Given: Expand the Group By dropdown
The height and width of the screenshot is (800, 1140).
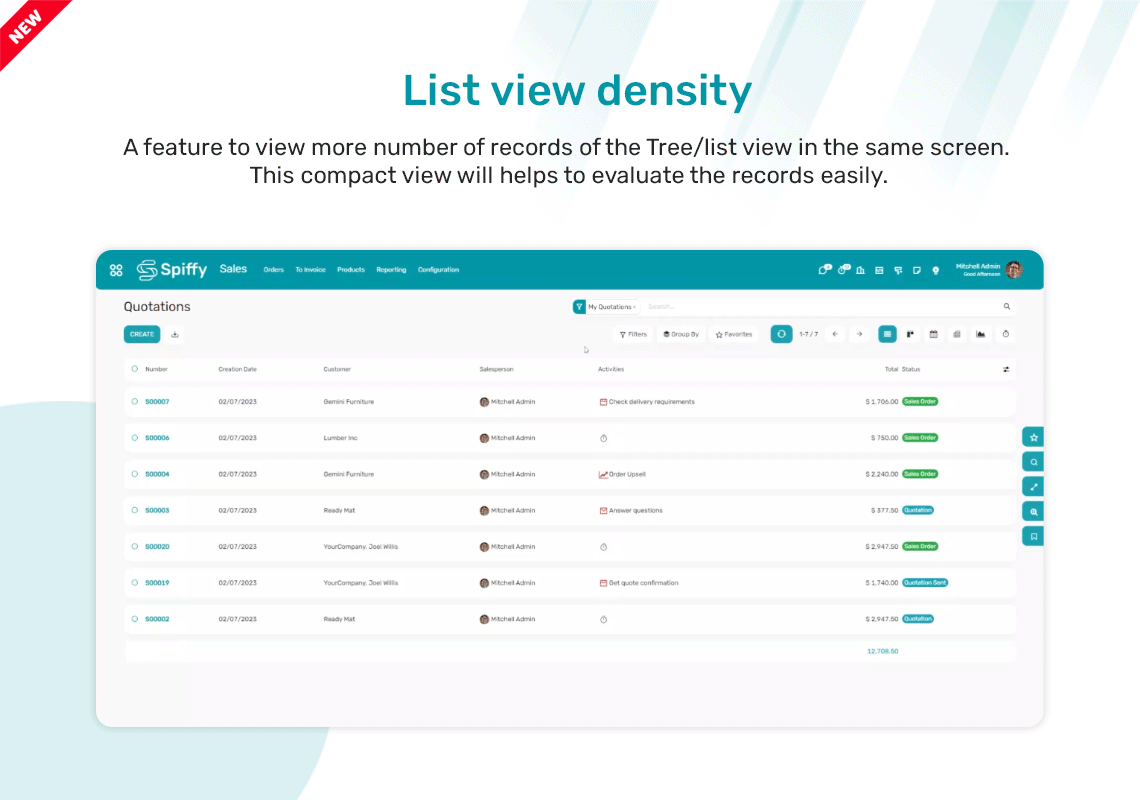Looking at the screenshot, I should coord(681,334).
